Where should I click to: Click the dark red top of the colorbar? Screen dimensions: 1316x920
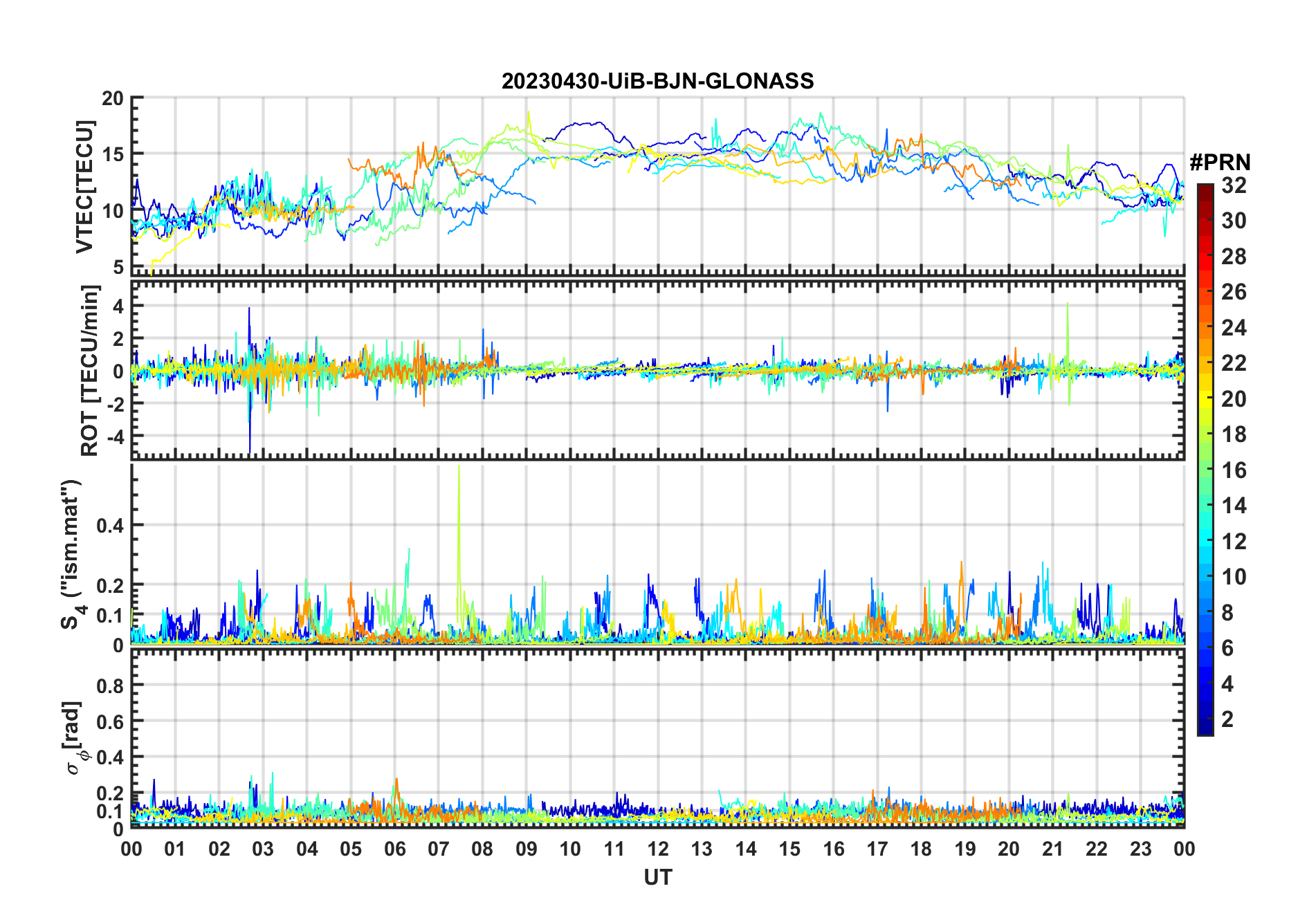(x=1205, y=189)
